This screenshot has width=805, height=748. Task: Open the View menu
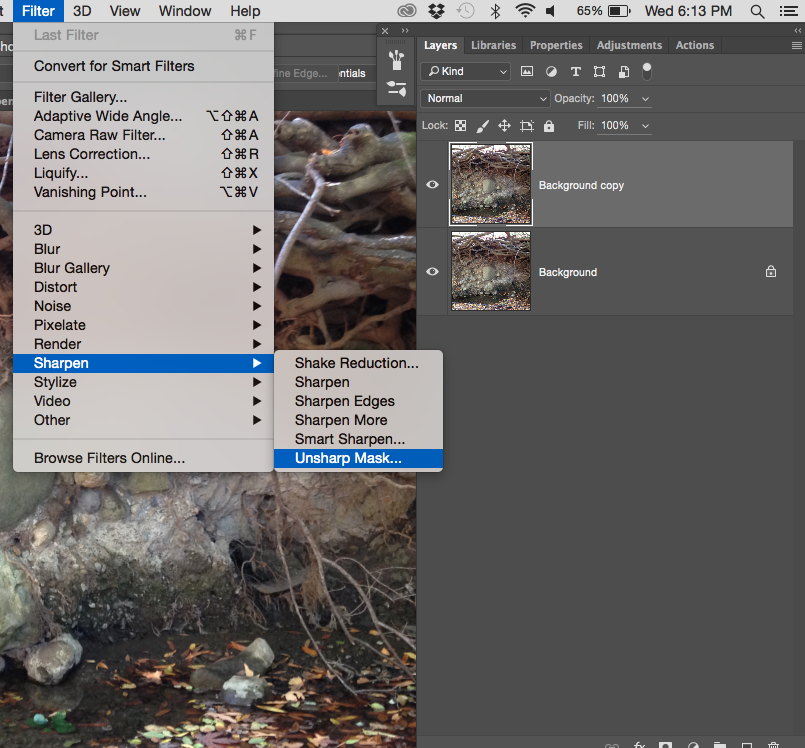point(125,11)
